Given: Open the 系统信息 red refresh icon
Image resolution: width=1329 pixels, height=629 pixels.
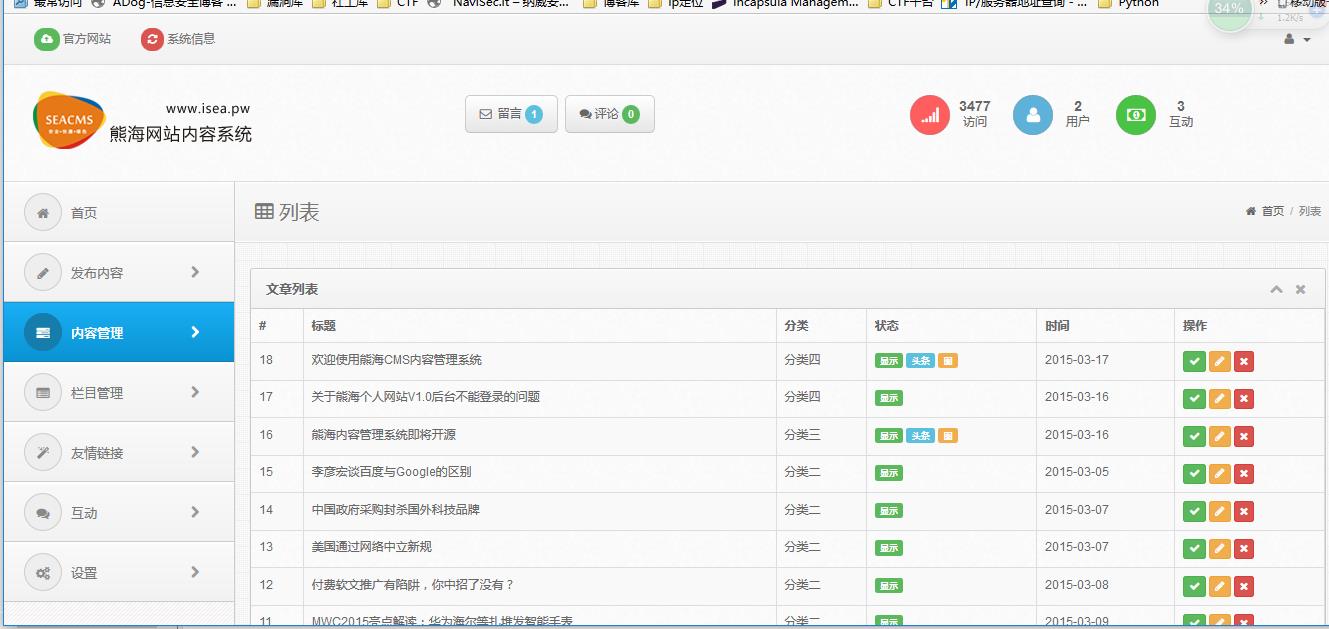Looking at the screenshot, I should click(x=152, y=39).
